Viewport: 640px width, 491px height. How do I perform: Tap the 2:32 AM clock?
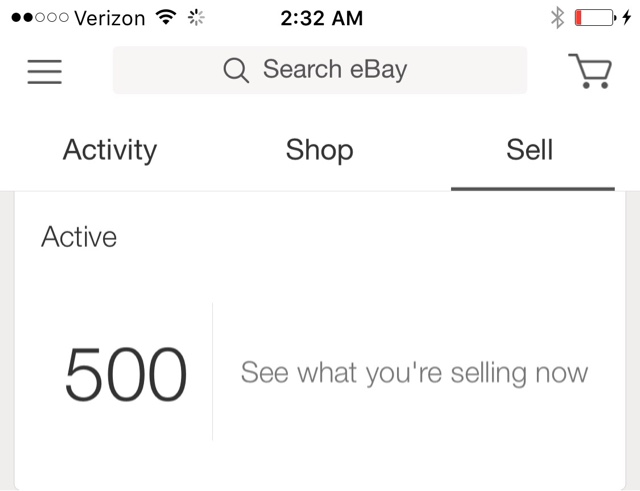click(322, 18)
